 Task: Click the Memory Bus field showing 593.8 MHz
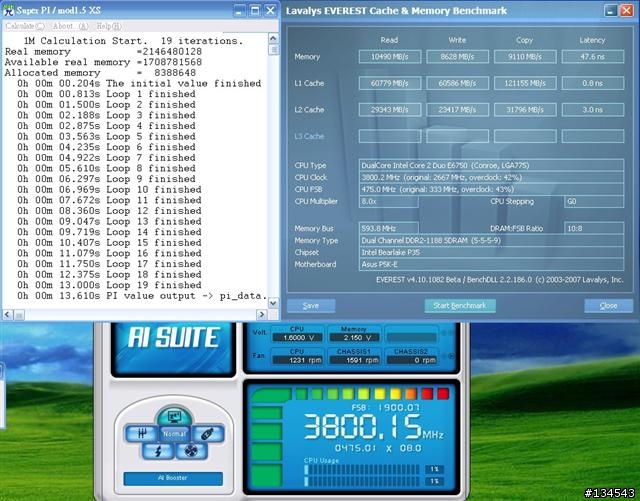389,228
